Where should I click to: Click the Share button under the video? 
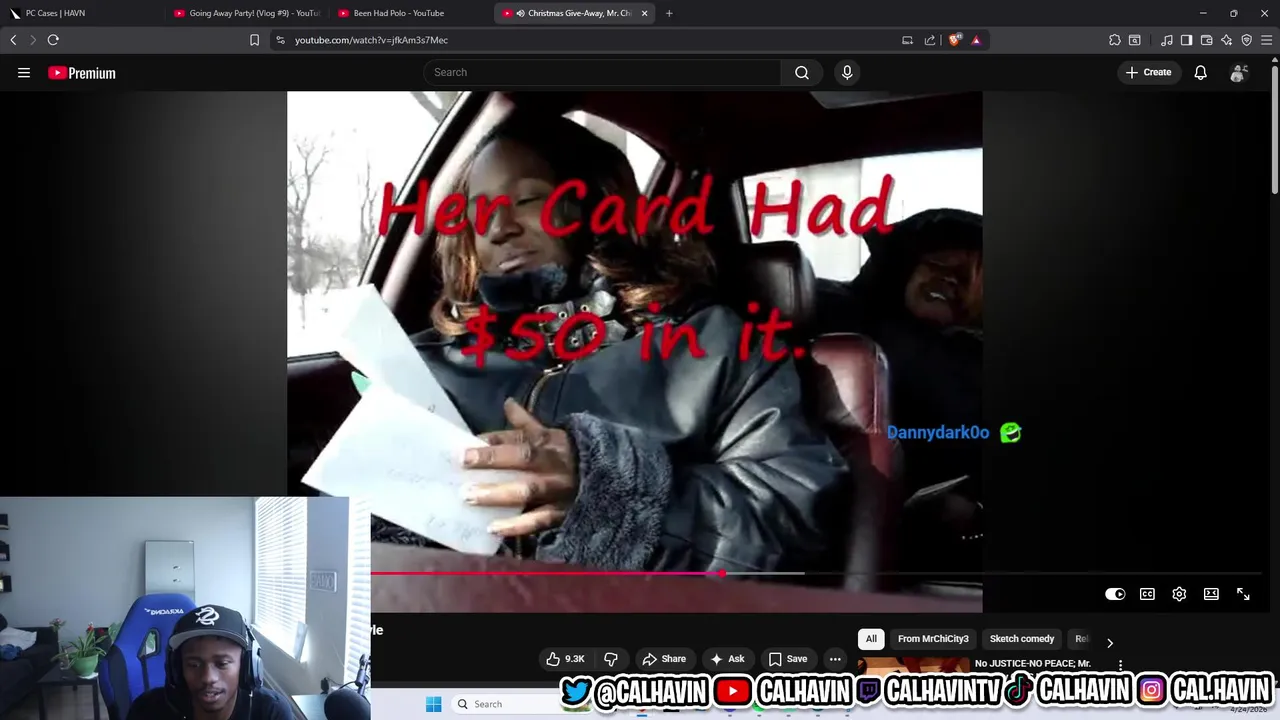(x=664, y=659)
